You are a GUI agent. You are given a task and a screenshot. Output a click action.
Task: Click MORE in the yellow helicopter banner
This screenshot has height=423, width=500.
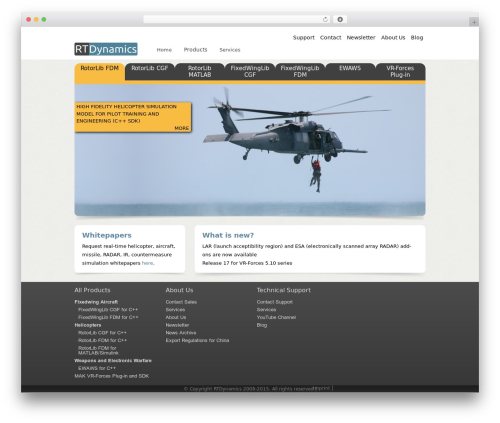click(182, 128)
